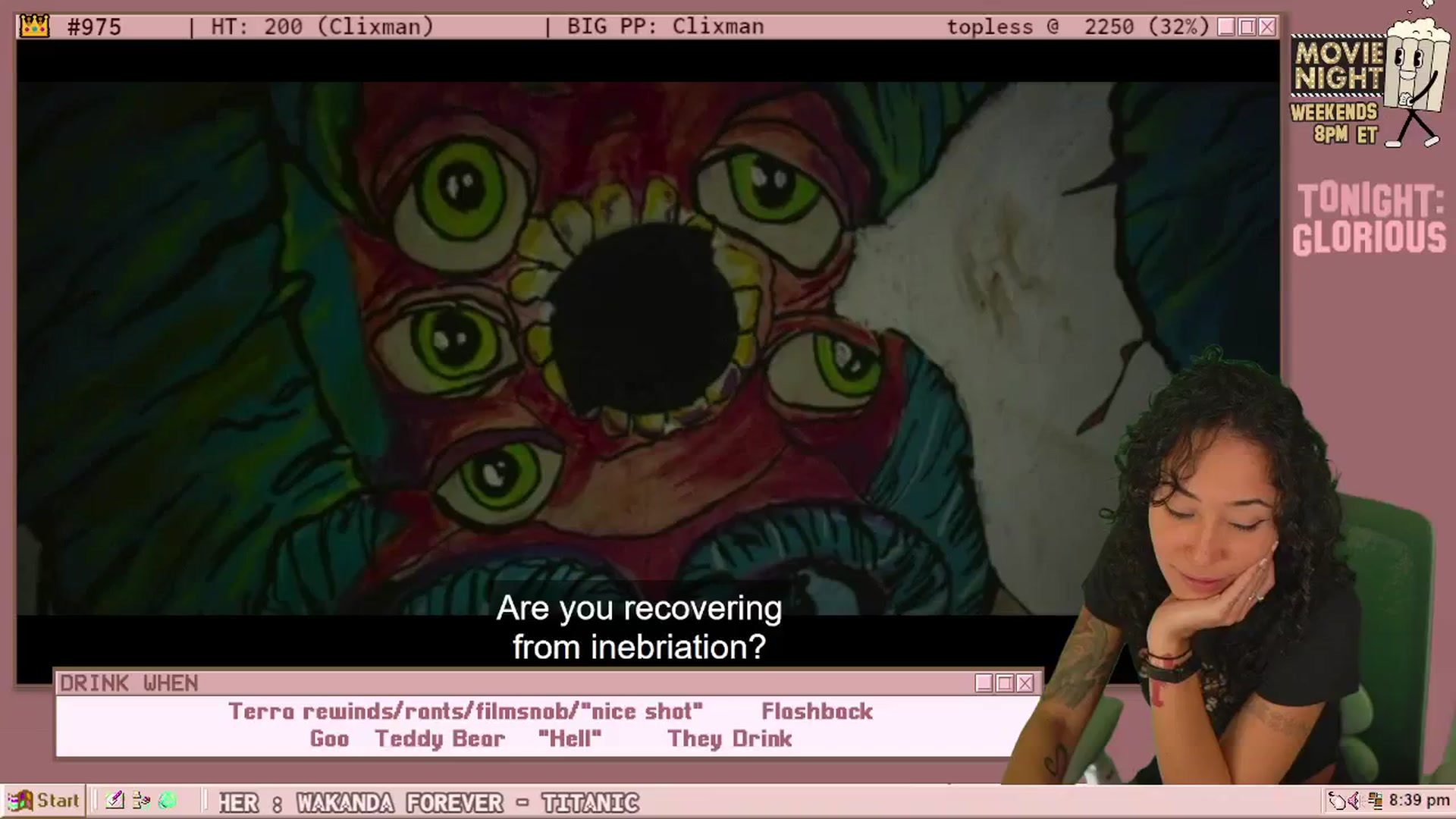This screenshot has height=819, width=1456.
Task: Click the 'Teddy Bear' drink rule
Action: pyautogui.click(x=440, y=739)
